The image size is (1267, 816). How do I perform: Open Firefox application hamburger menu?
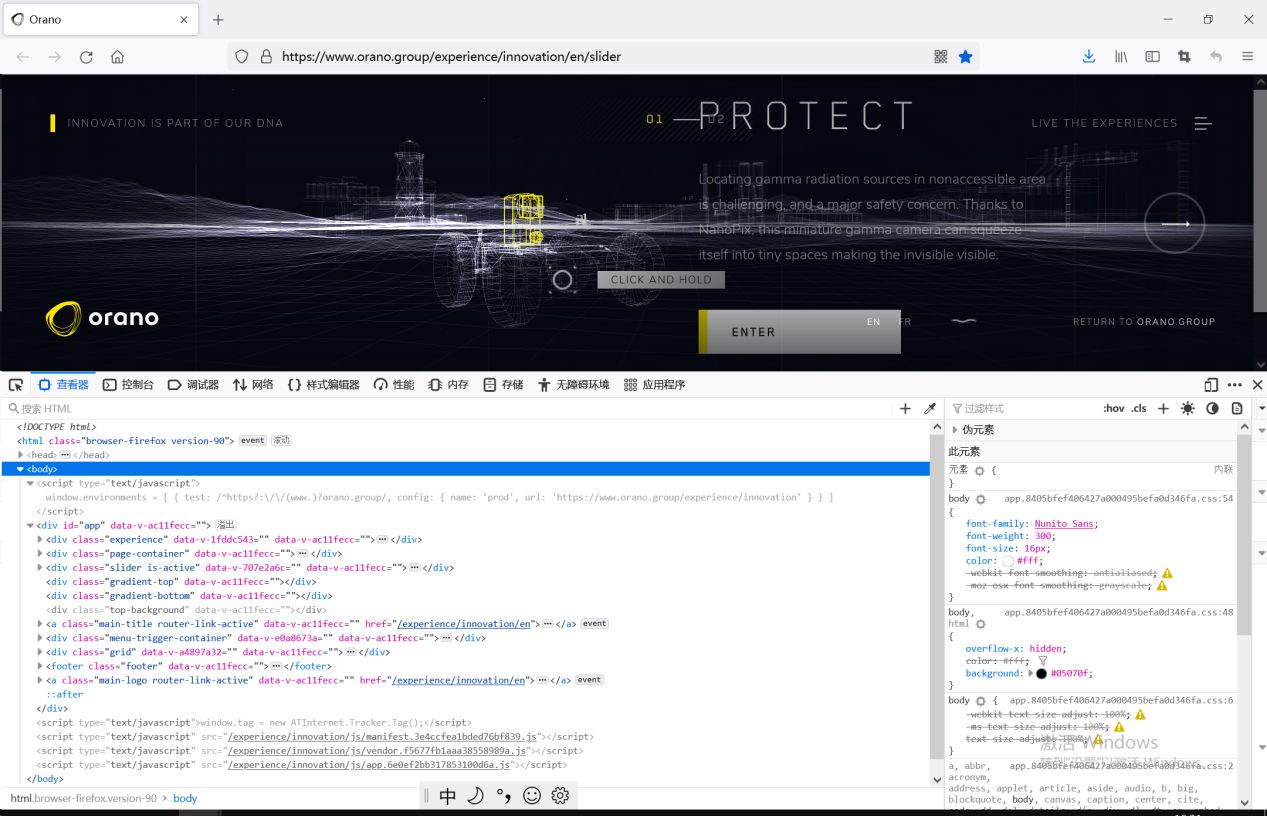(x=1247, y=57)
